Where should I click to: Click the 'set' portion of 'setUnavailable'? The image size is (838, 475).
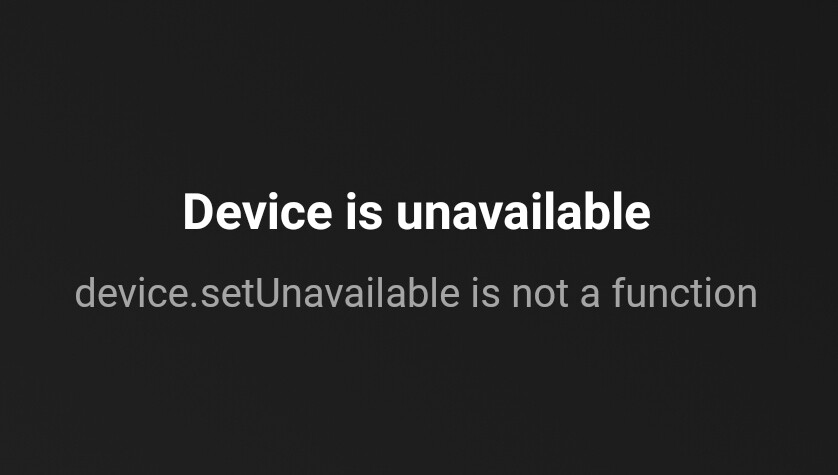tap(228, 294)
